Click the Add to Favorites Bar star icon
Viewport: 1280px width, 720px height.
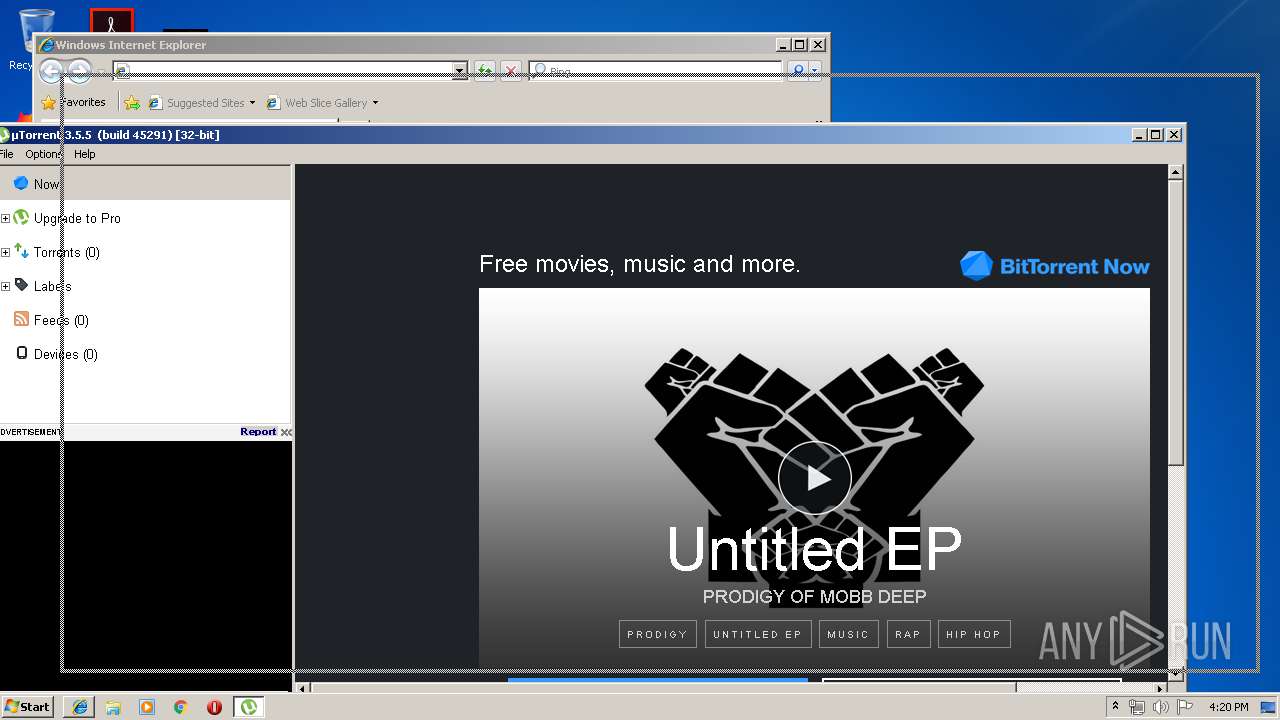pos(132,102)
